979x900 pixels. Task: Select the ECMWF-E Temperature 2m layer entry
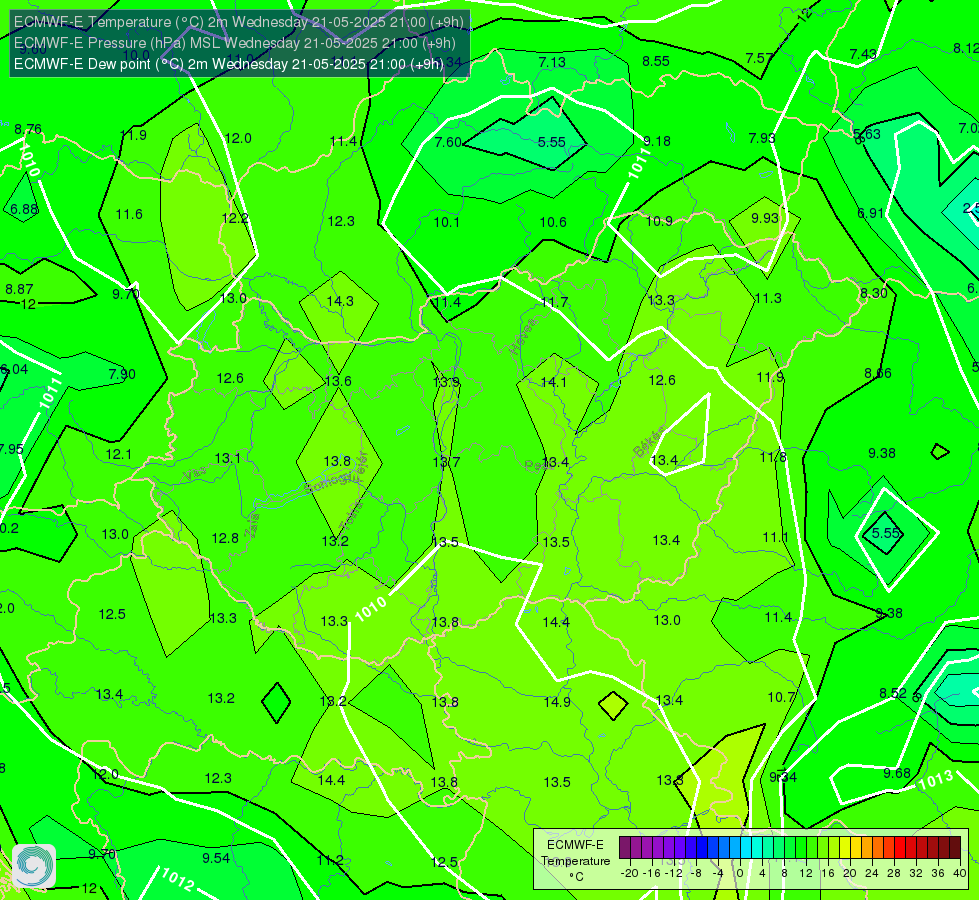click(239, 22)
